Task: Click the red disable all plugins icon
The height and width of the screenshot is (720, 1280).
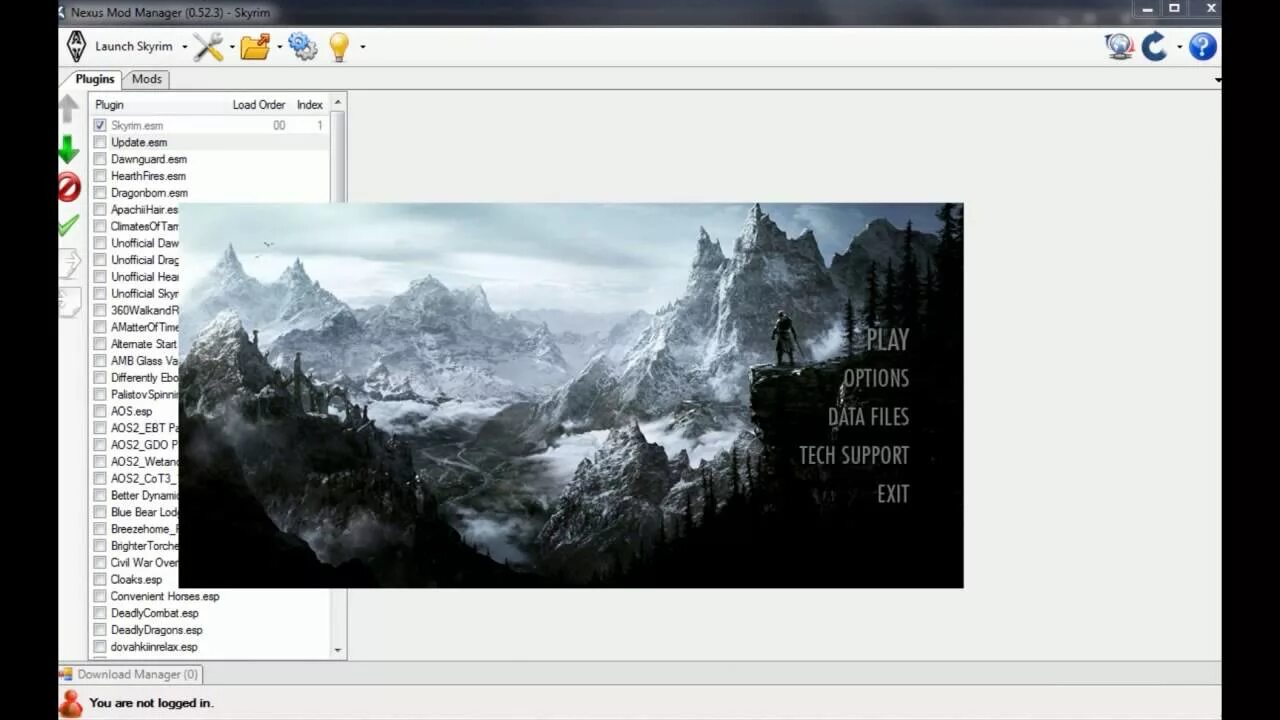Action: point(68,187)
